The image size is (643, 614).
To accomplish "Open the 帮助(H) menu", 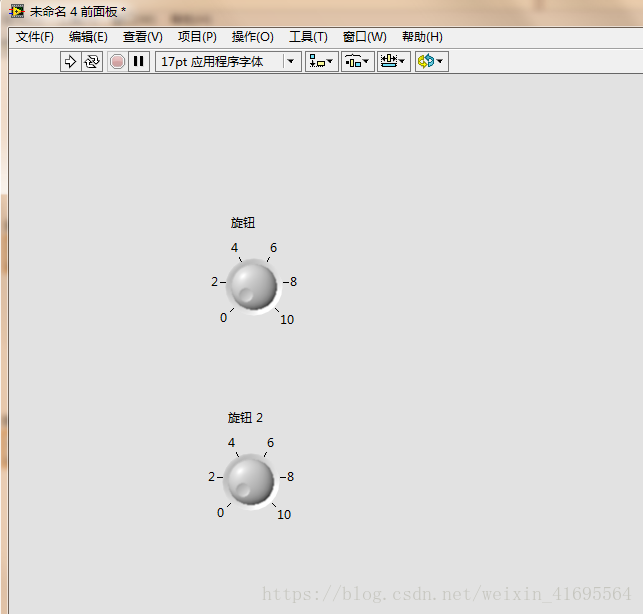I will 422,37.
